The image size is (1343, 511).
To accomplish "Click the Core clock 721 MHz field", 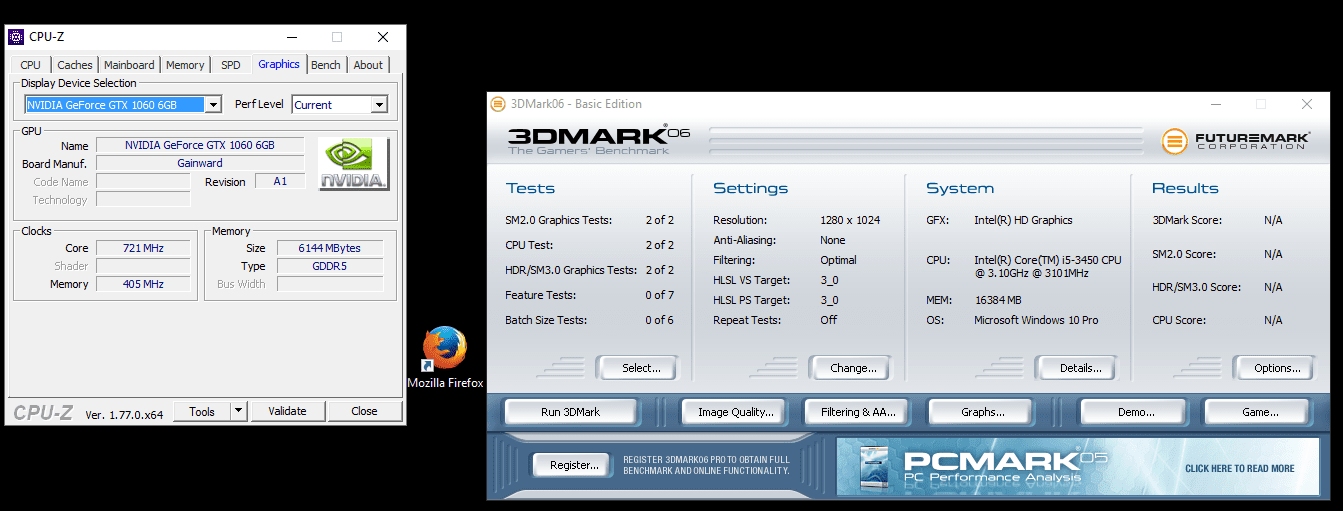I will (143, 248).
